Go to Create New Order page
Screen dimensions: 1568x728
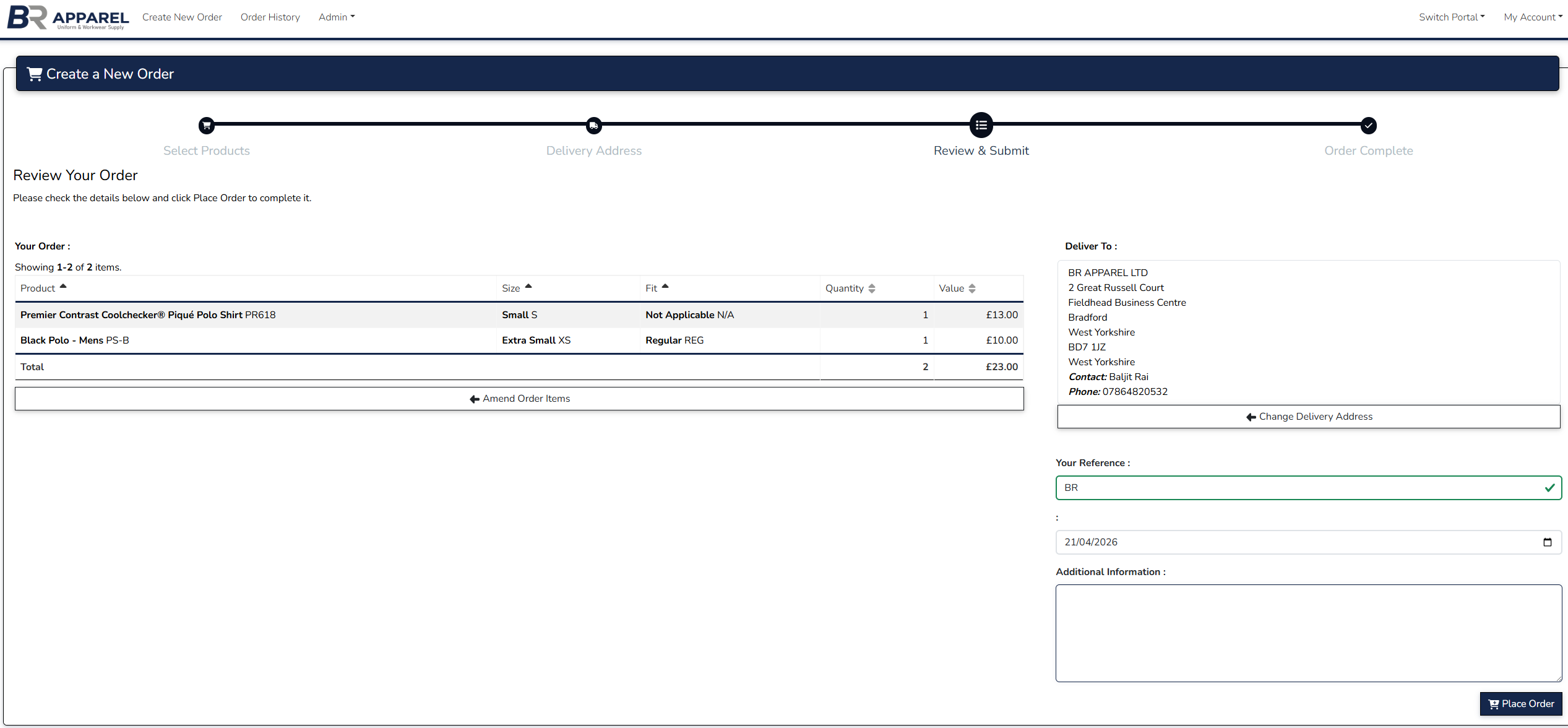pos(182,17)
